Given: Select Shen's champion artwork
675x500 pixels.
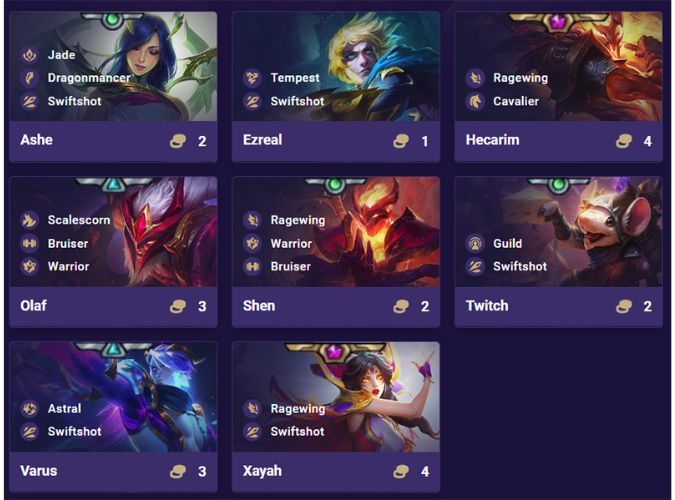Looking at the screenshot, I should pos(336,232).
